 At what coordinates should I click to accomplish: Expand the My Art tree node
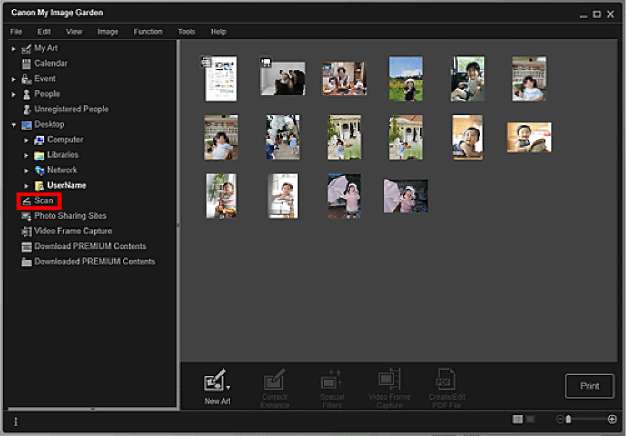pyautogui.click(x=14, y=48)
